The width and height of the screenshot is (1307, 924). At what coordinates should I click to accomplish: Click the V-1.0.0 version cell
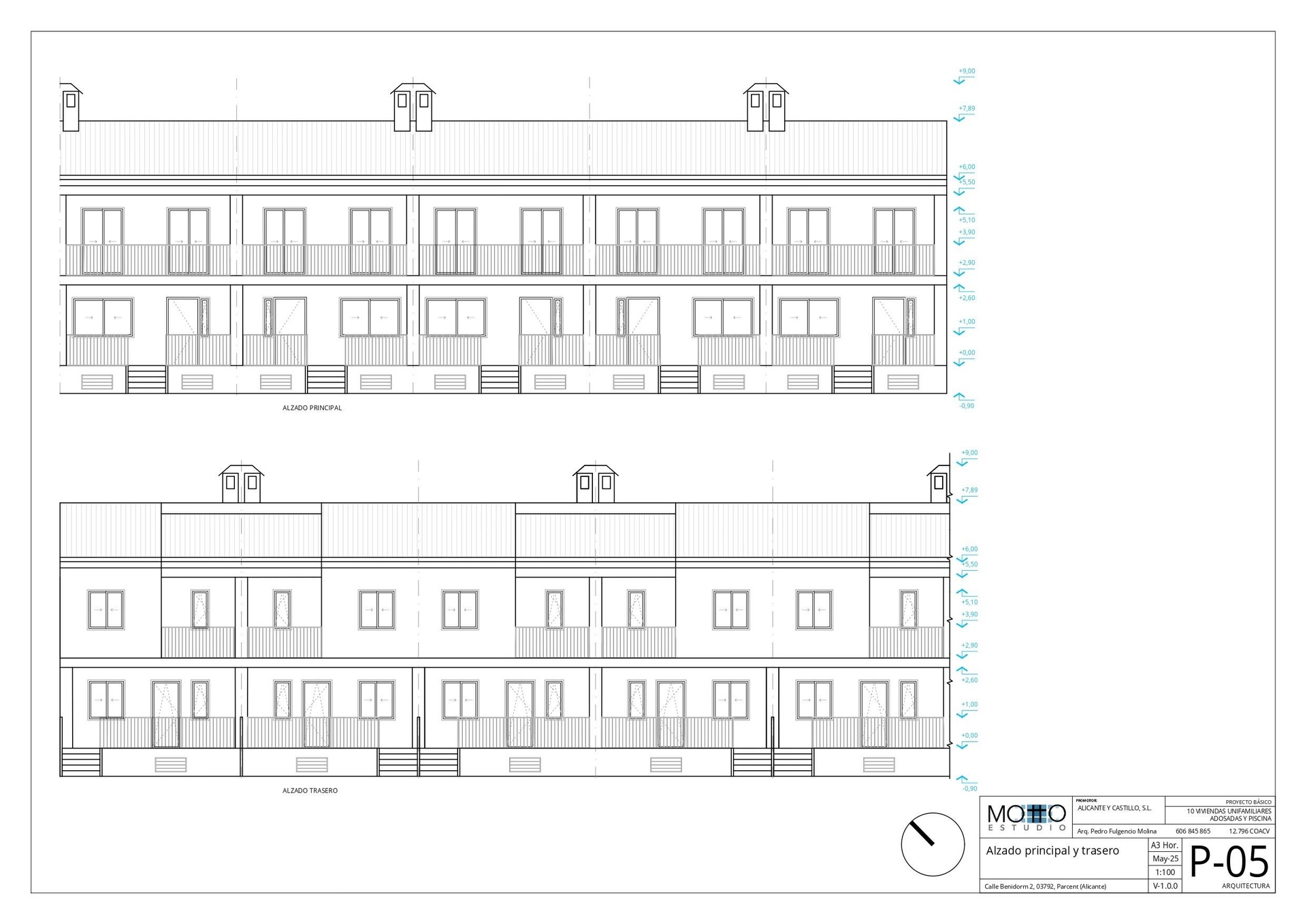point(1165,886)
